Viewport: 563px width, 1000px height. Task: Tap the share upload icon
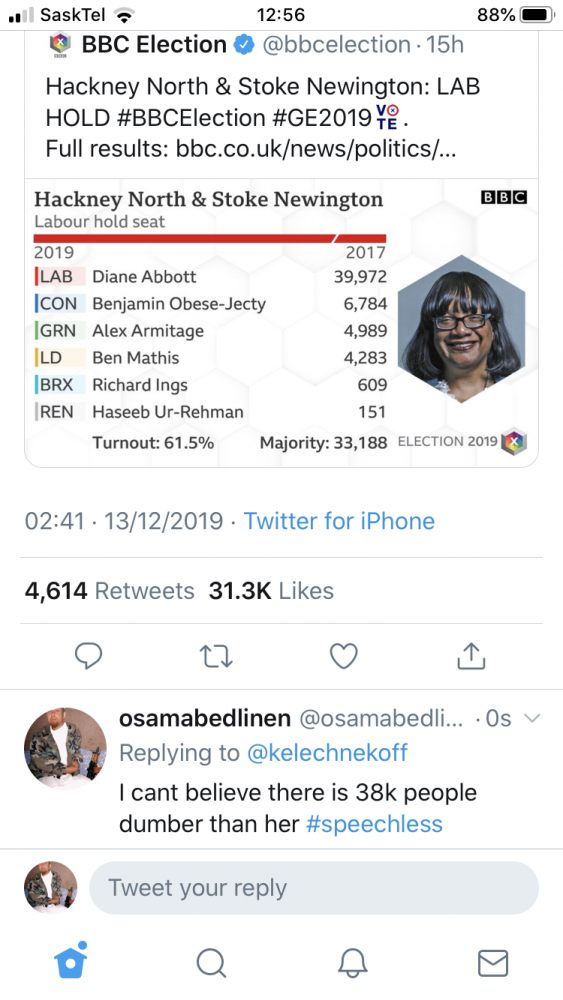[472, 656]
